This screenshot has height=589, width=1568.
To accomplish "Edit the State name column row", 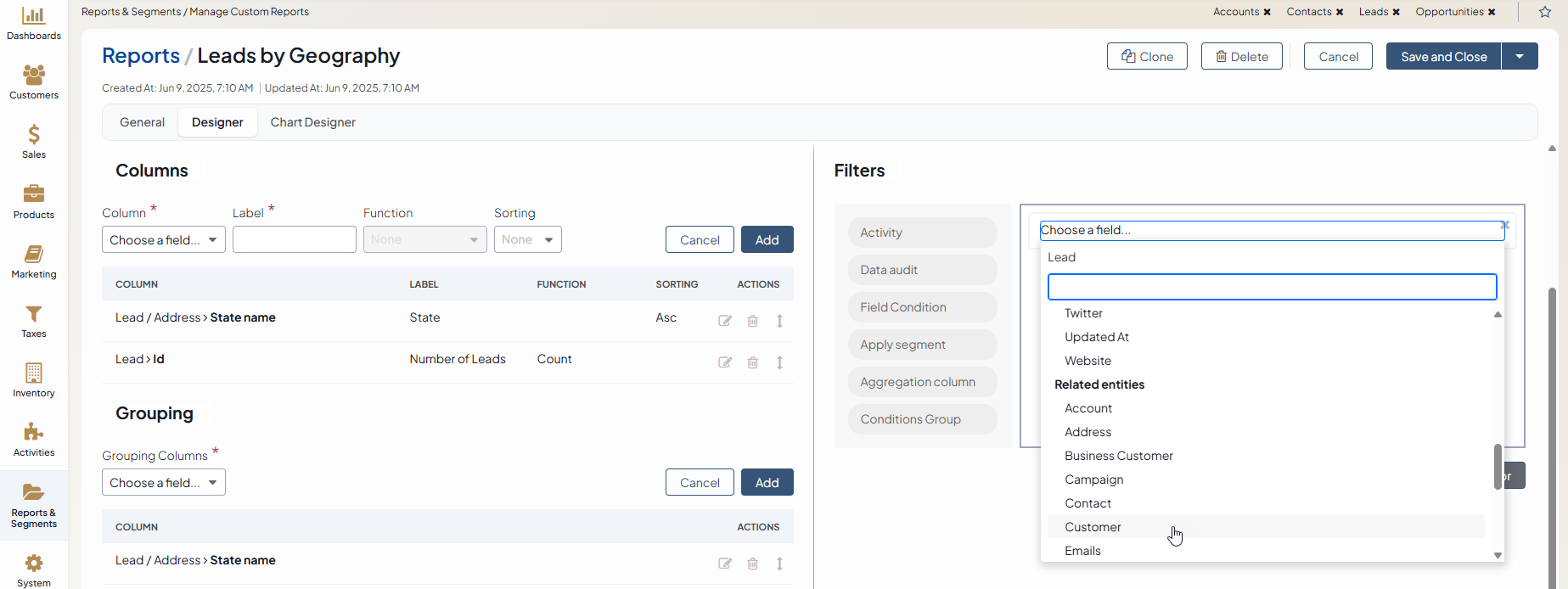I will (725, 321).
